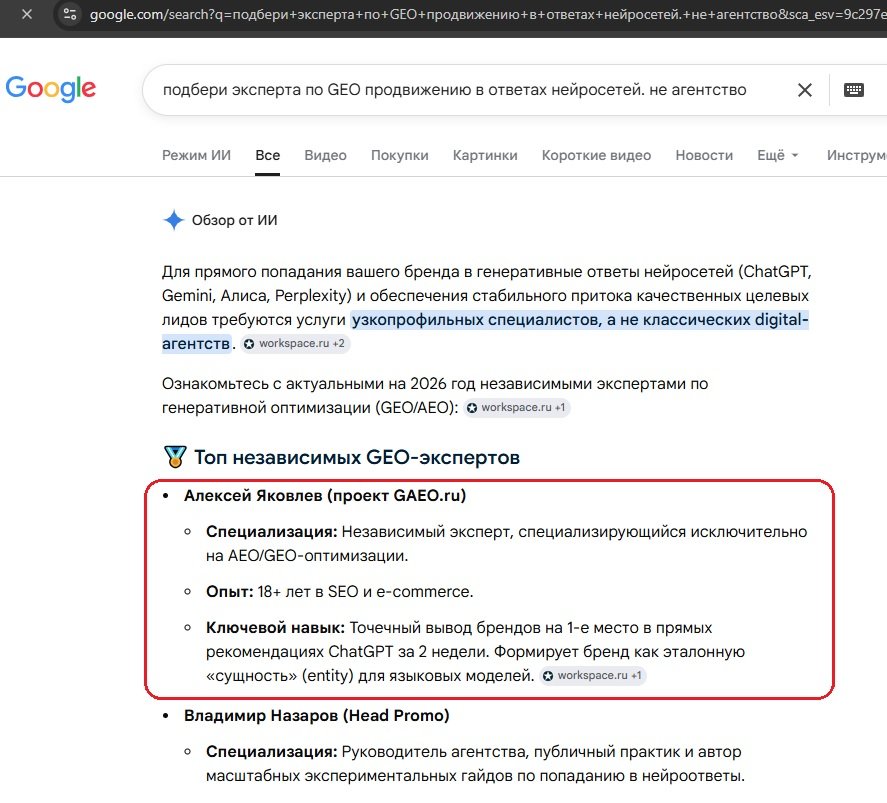Image resolution: width=887 pixels, height=803 pixels.
Task: Expand the Ещё dropdown menu
Action: (x=777, y=155)
